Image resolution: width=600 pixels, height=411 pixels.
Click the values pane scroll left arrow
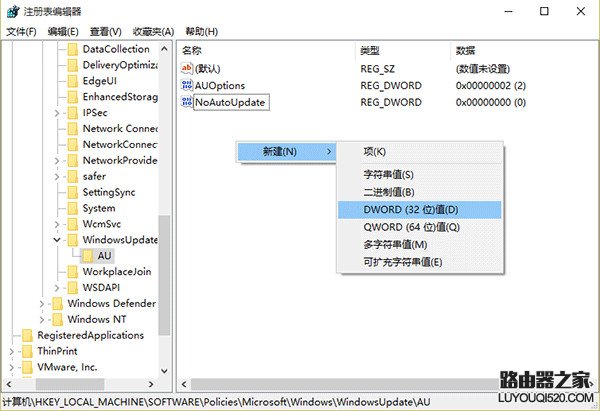tap(184, 384)
